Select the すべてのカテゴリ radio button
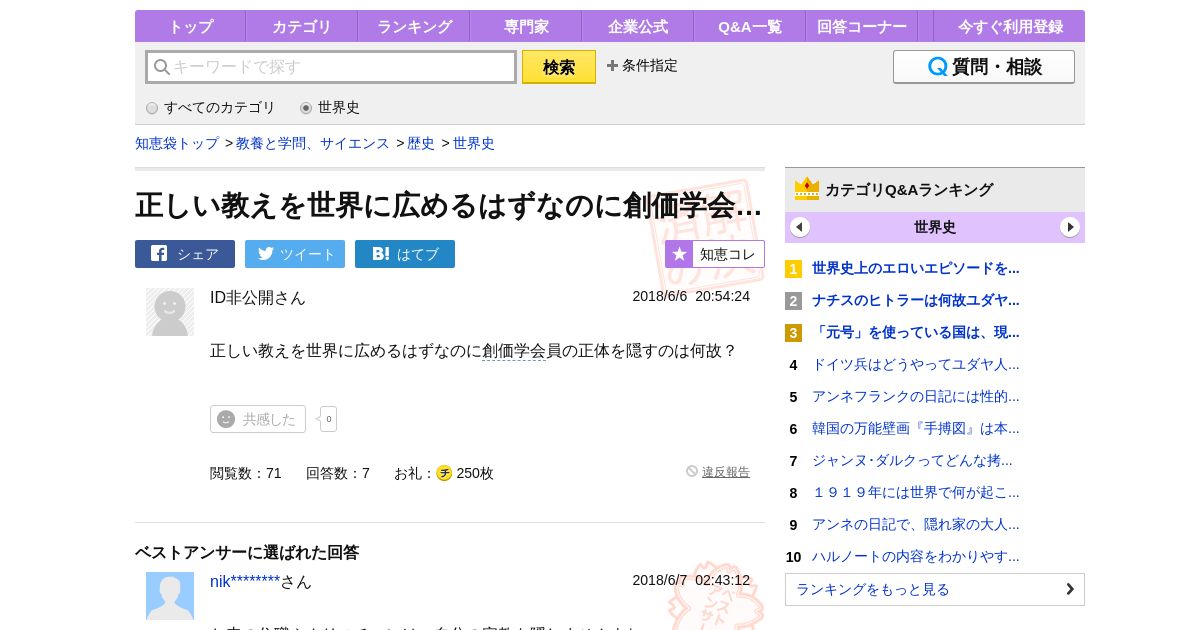 tap(152, 108)
